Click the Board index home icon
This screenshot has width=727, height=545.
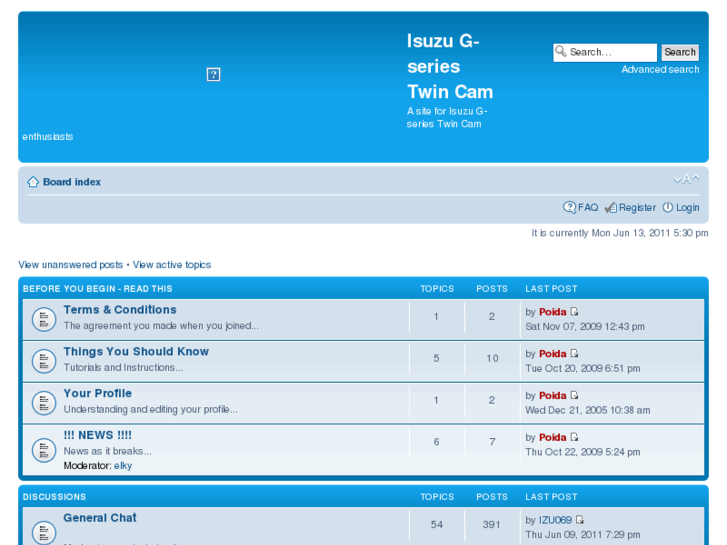tap(33, 182)
